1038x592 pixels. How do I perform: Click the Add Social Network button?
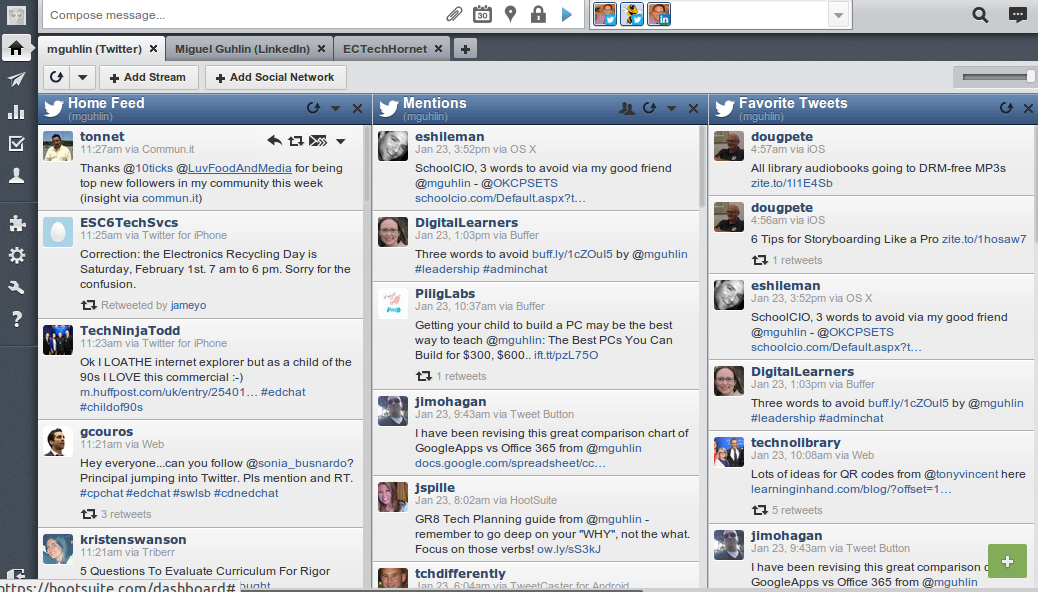pos(275,77)
